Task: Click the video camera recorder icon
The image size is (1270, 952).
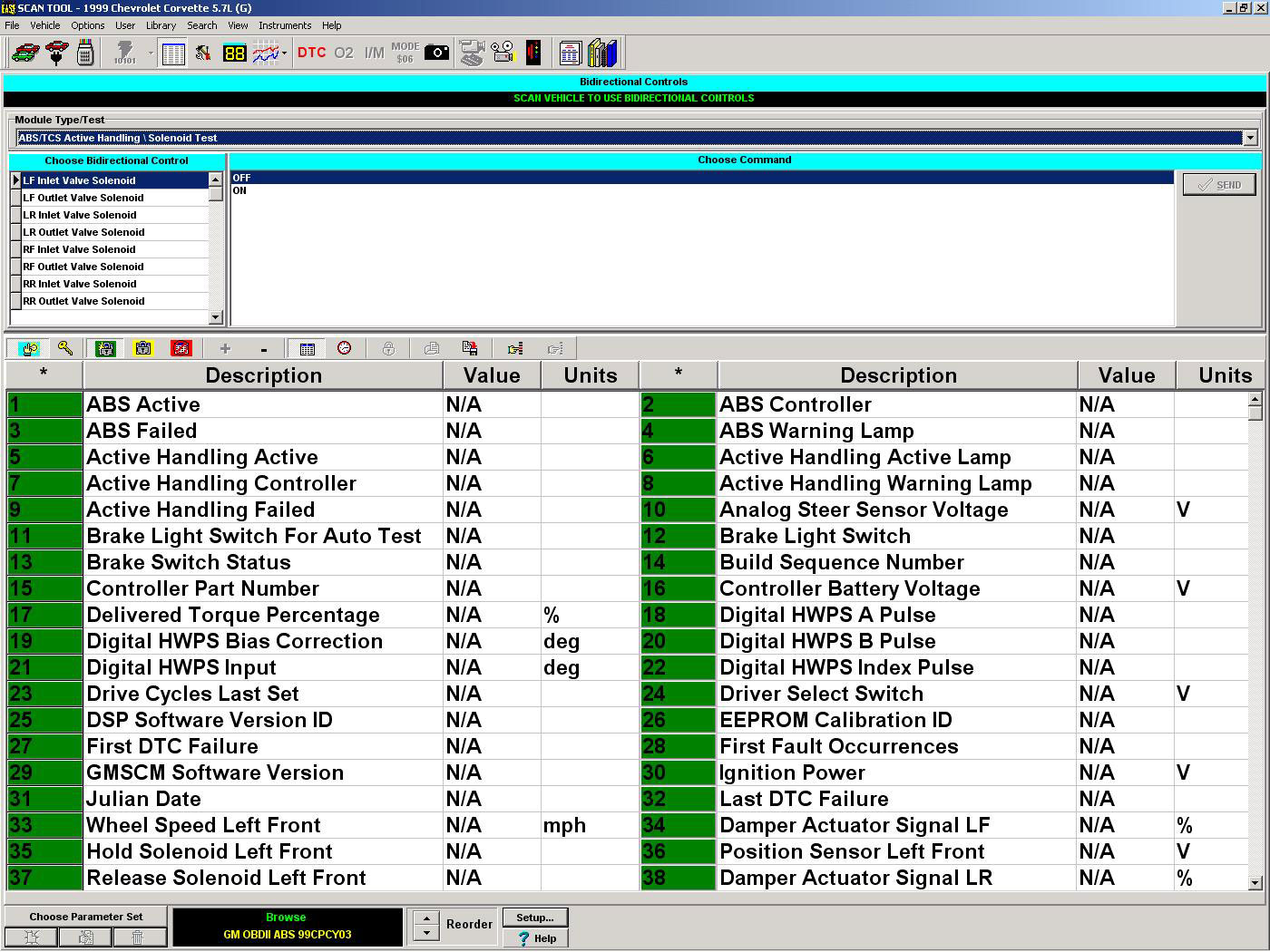Action: tap(503, 53)
